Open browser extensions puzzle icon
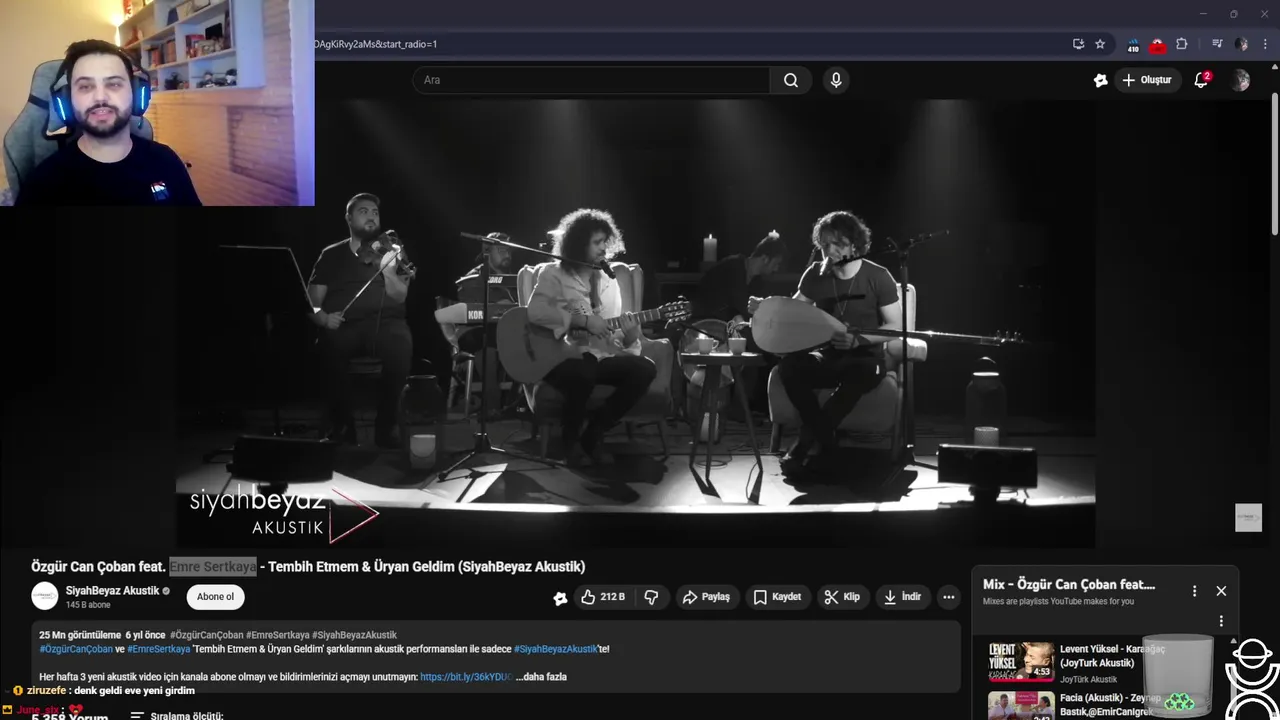This screenshot has width=1280, height=720. pos(1182,44)
